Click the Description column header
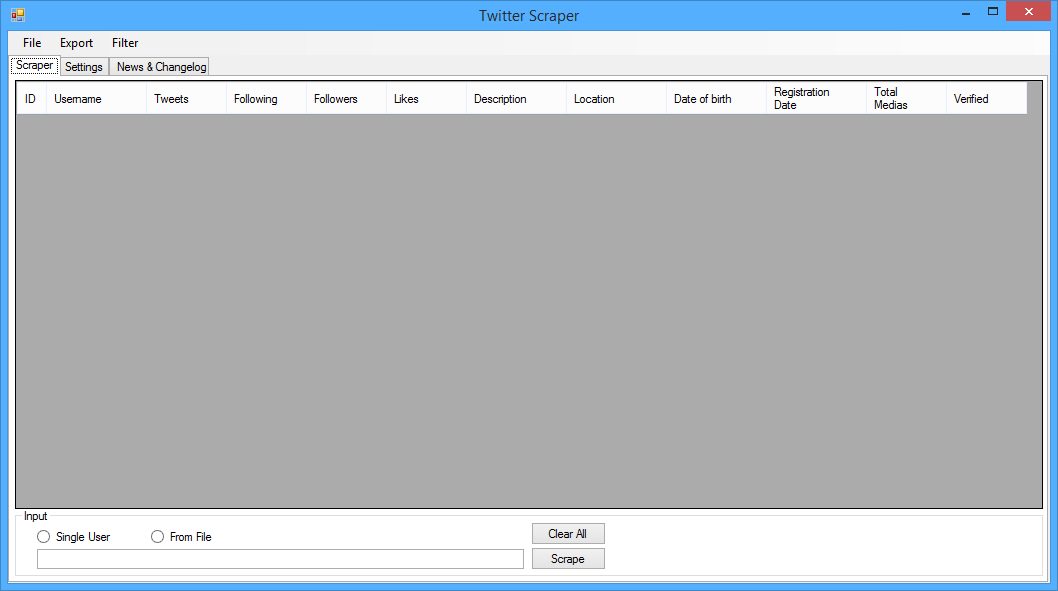The image size is (1058, 591). pyautogui.click(x=516, y=98)
